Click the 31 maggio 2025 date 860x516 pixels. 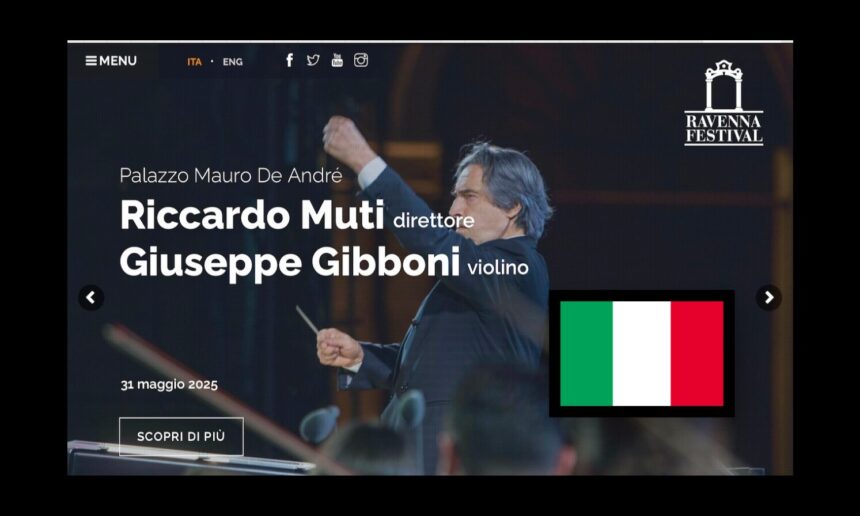pyautogui.click(x=169, y=384)
